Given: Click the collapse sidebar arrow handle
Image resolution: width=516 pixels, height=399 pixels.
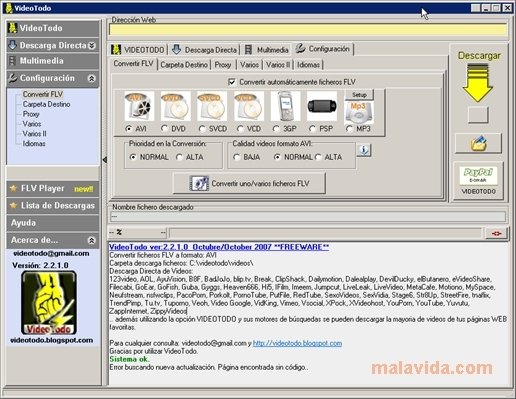Looking at the screenshot, I should 105,160.
